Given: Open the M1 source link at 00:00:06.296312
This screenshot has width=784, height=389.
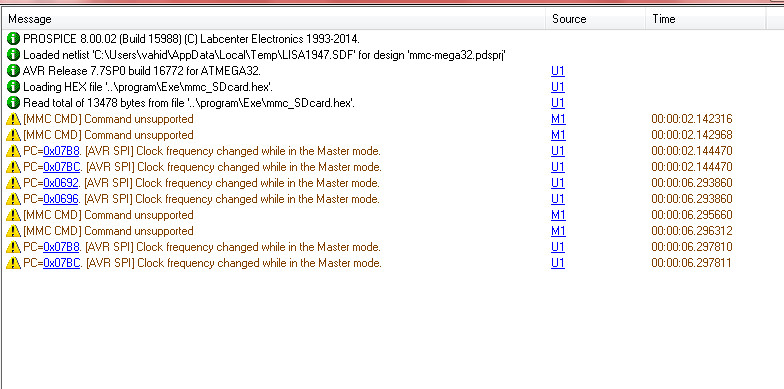Looking at the screenshot, I should (x=558, y=231).
